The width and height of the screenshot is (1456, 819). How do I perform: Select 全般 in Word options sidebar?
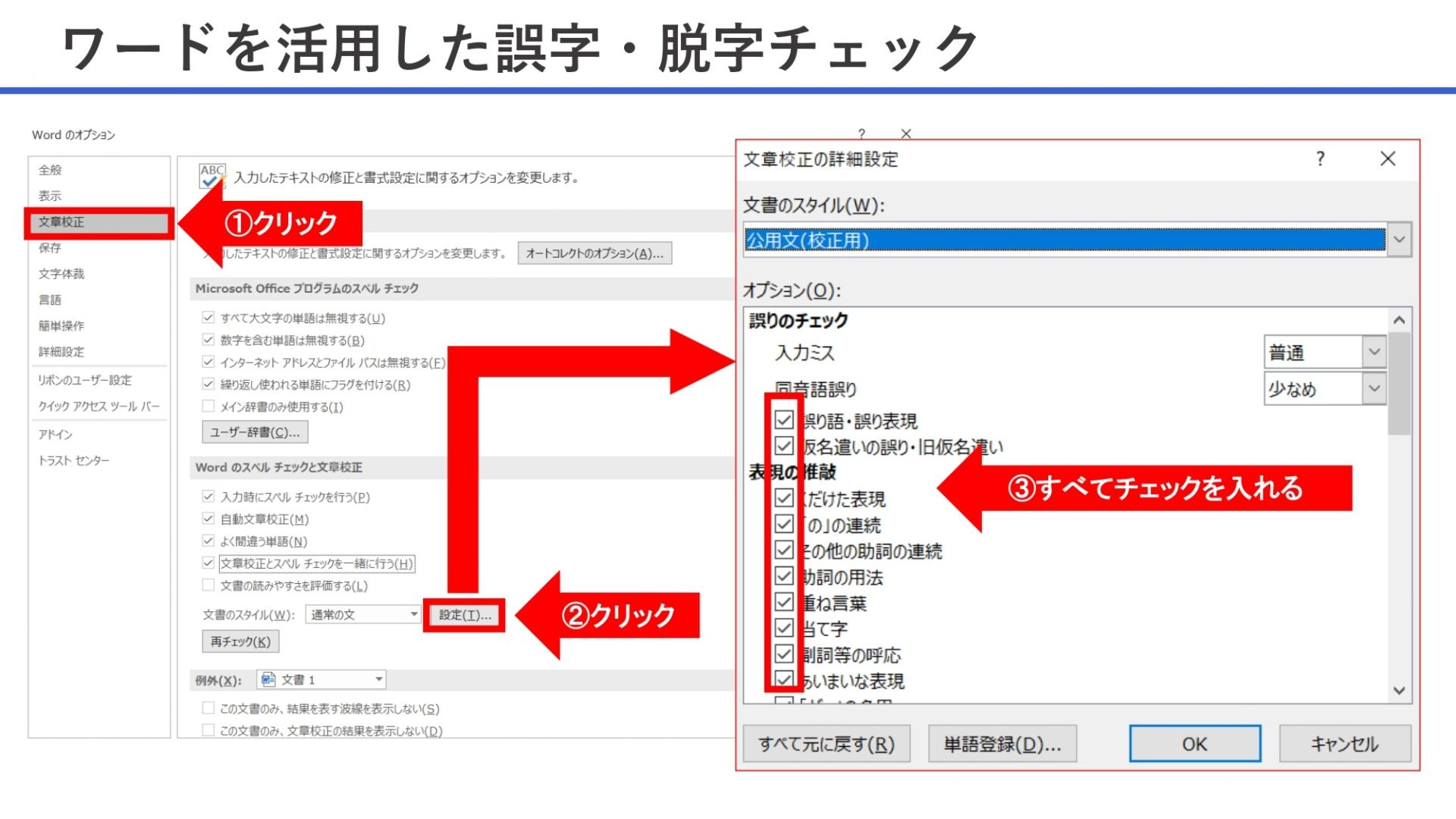coord(50,170)
